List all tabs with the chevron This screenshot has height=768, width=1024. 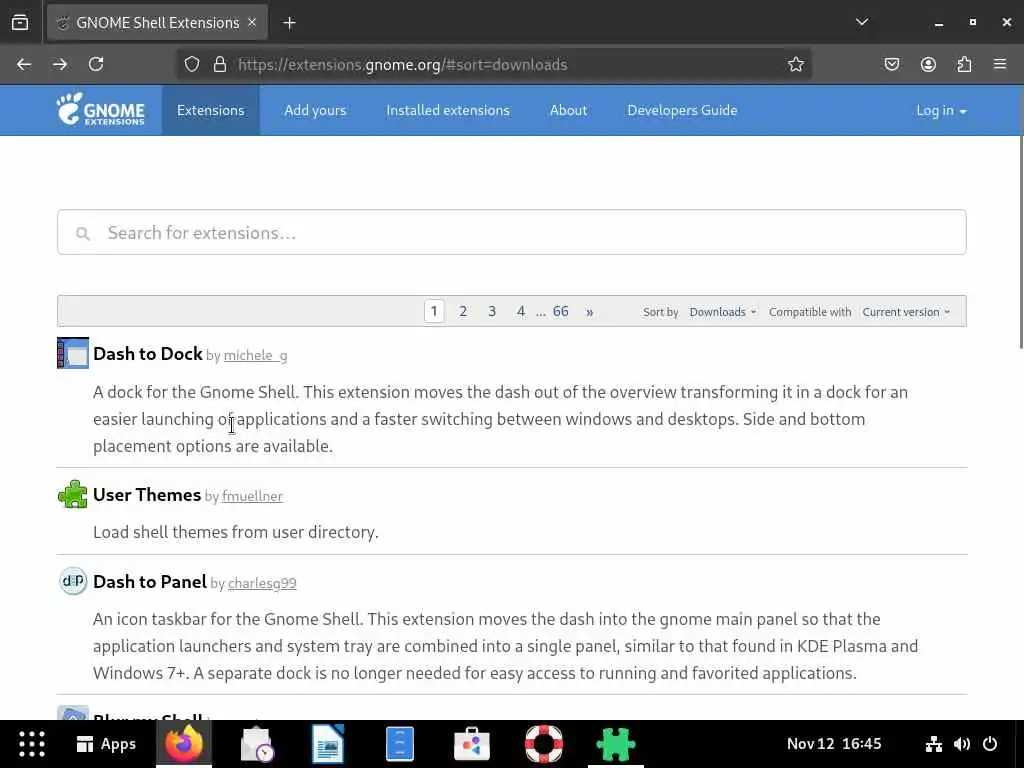point(862,22)
